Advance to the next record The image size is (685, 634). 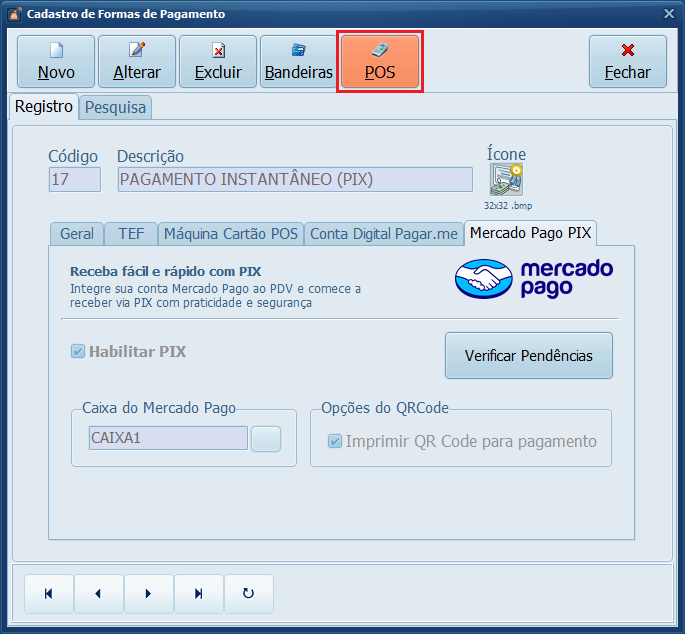pyautogui.click(x=148, y=593)
